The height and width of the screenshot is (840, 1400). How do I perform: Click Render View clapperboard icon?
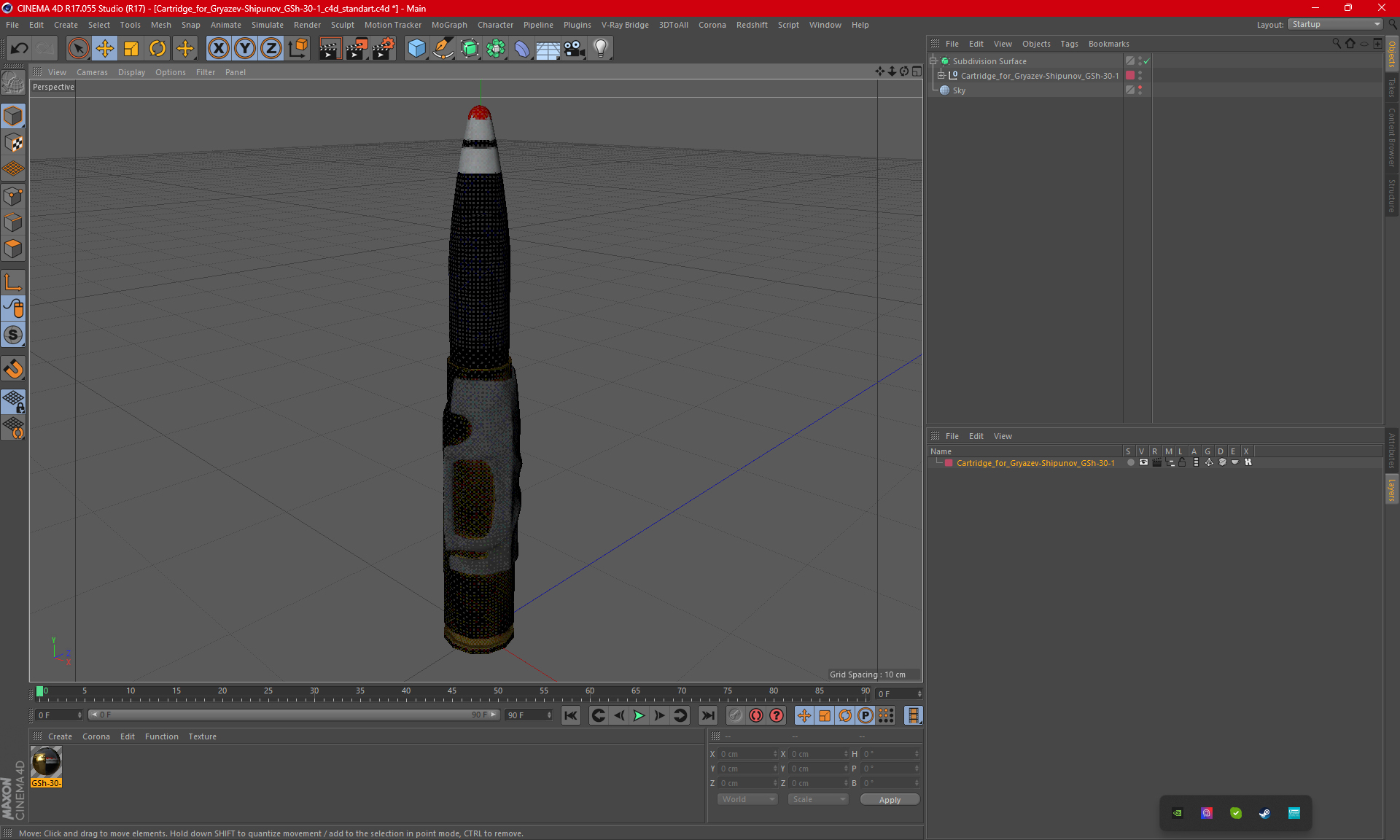tap(330, 48)
